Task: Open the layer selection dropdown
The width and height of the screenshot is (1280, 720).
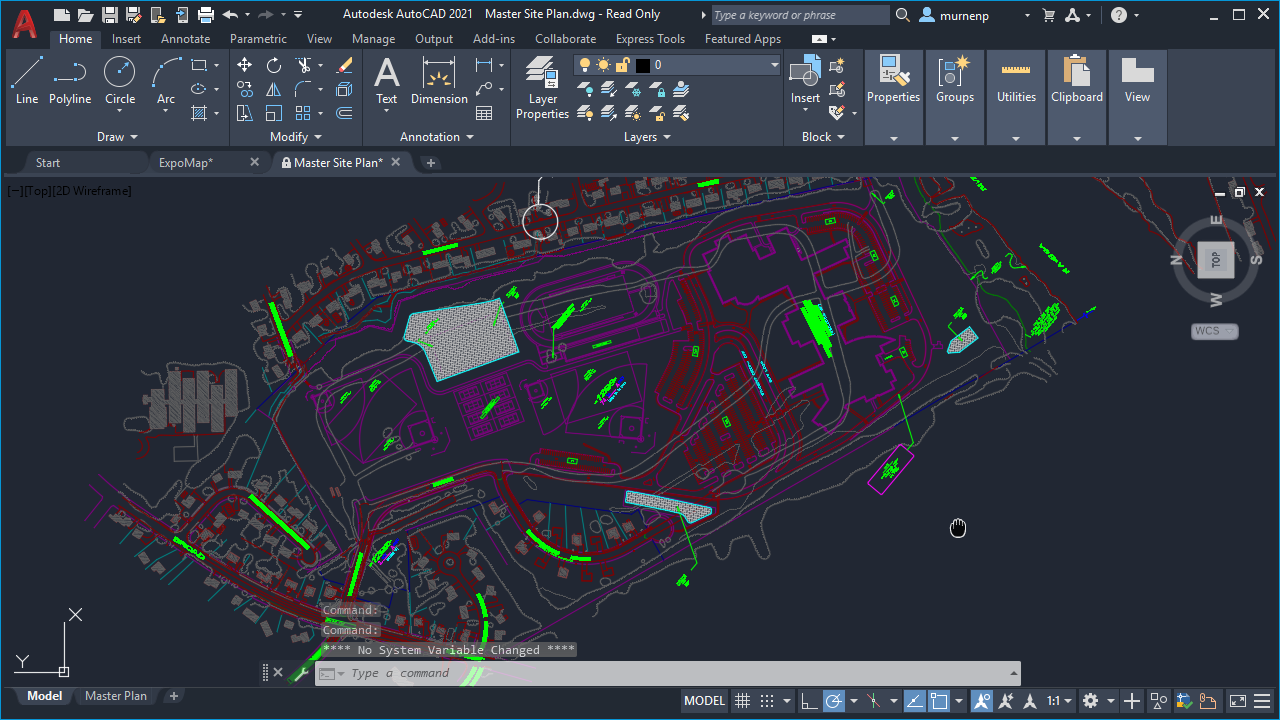Action: (x=776, y=64)
